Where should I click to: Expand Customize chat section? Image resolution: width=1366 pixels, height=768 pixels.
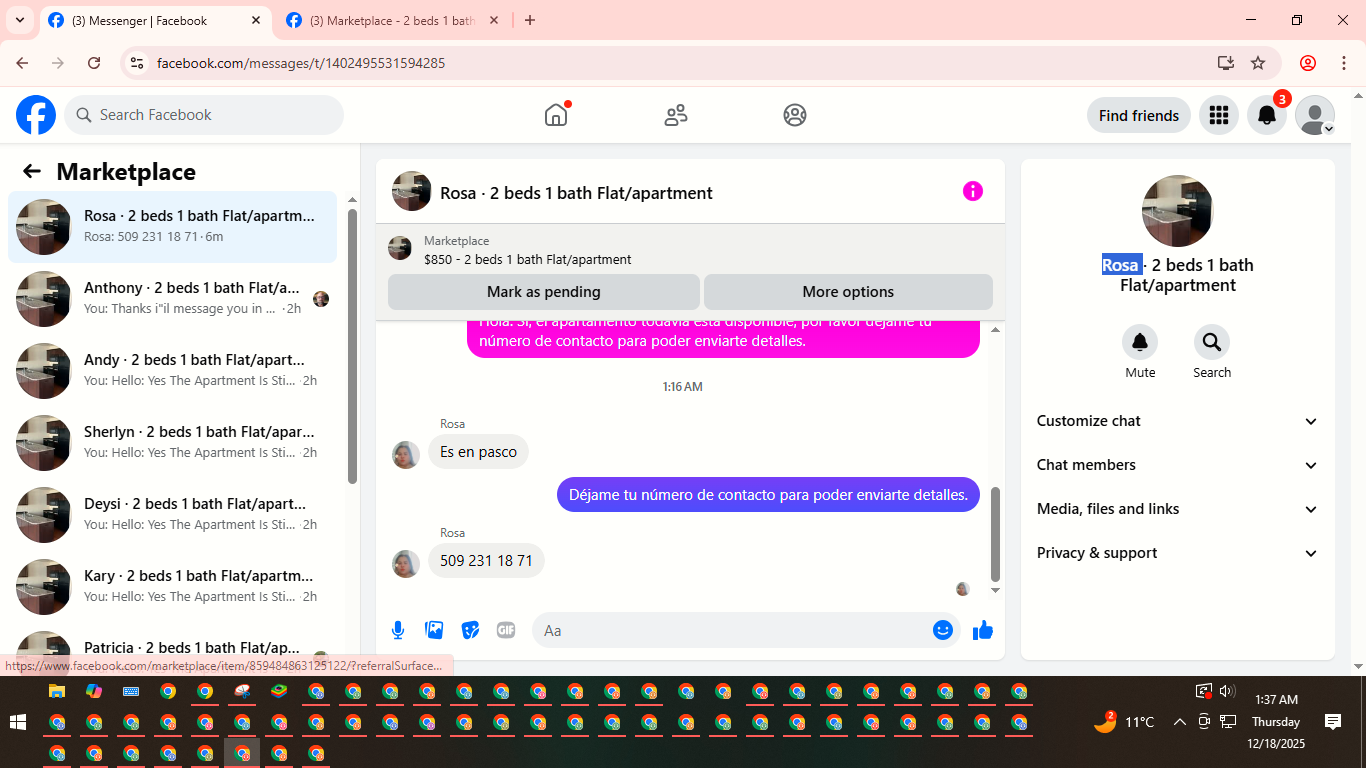[1177, 421]
